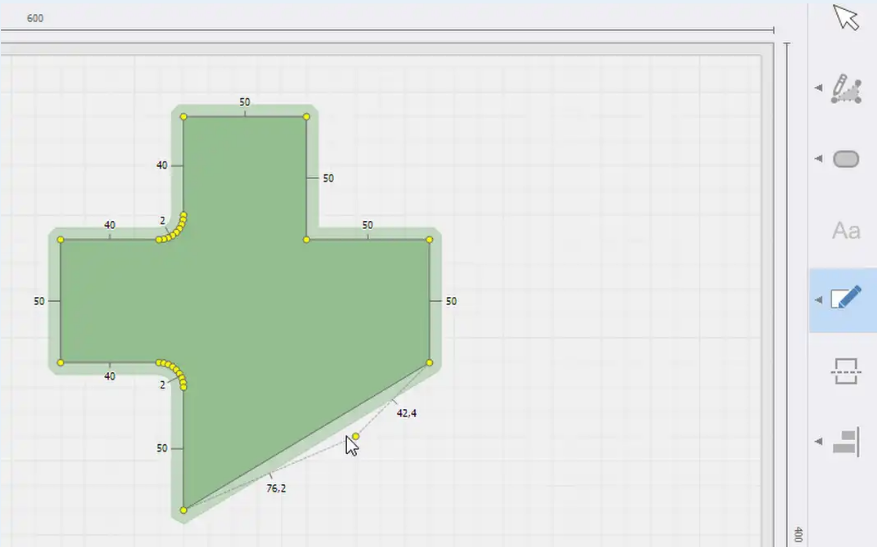Select bottom-right vertex where the diagonal starts
Viewport: 877px width, 547px height.
coord(430,363)
